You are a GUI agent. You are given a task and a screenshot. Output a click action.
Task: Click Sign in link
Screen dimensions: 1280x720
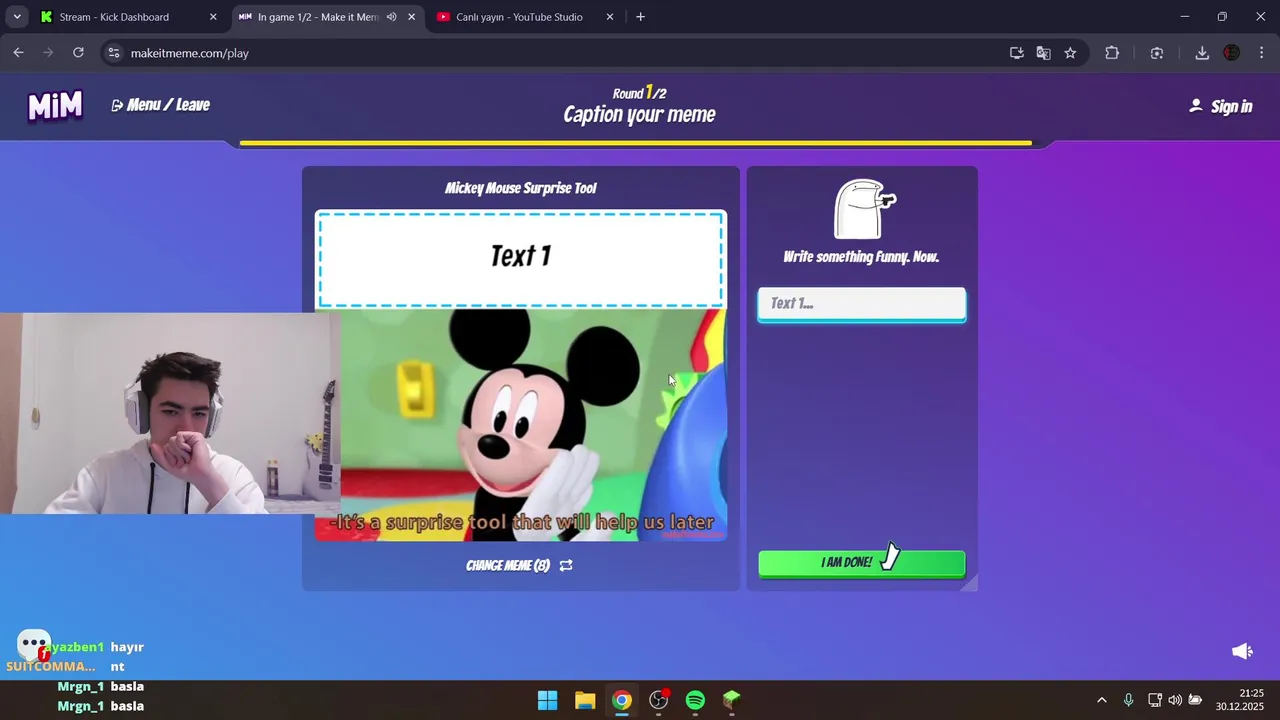pyautogui.click(x=1220, y=106)
